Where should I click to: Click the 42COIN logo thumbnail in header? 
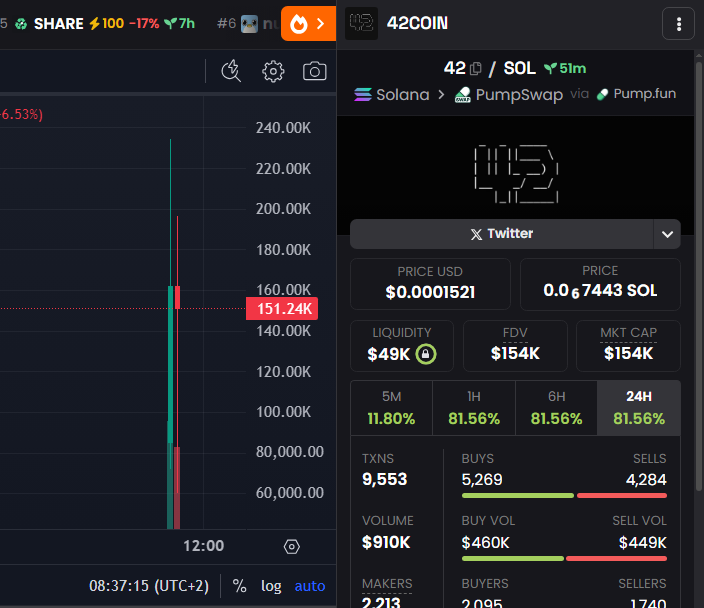(361, 23)
